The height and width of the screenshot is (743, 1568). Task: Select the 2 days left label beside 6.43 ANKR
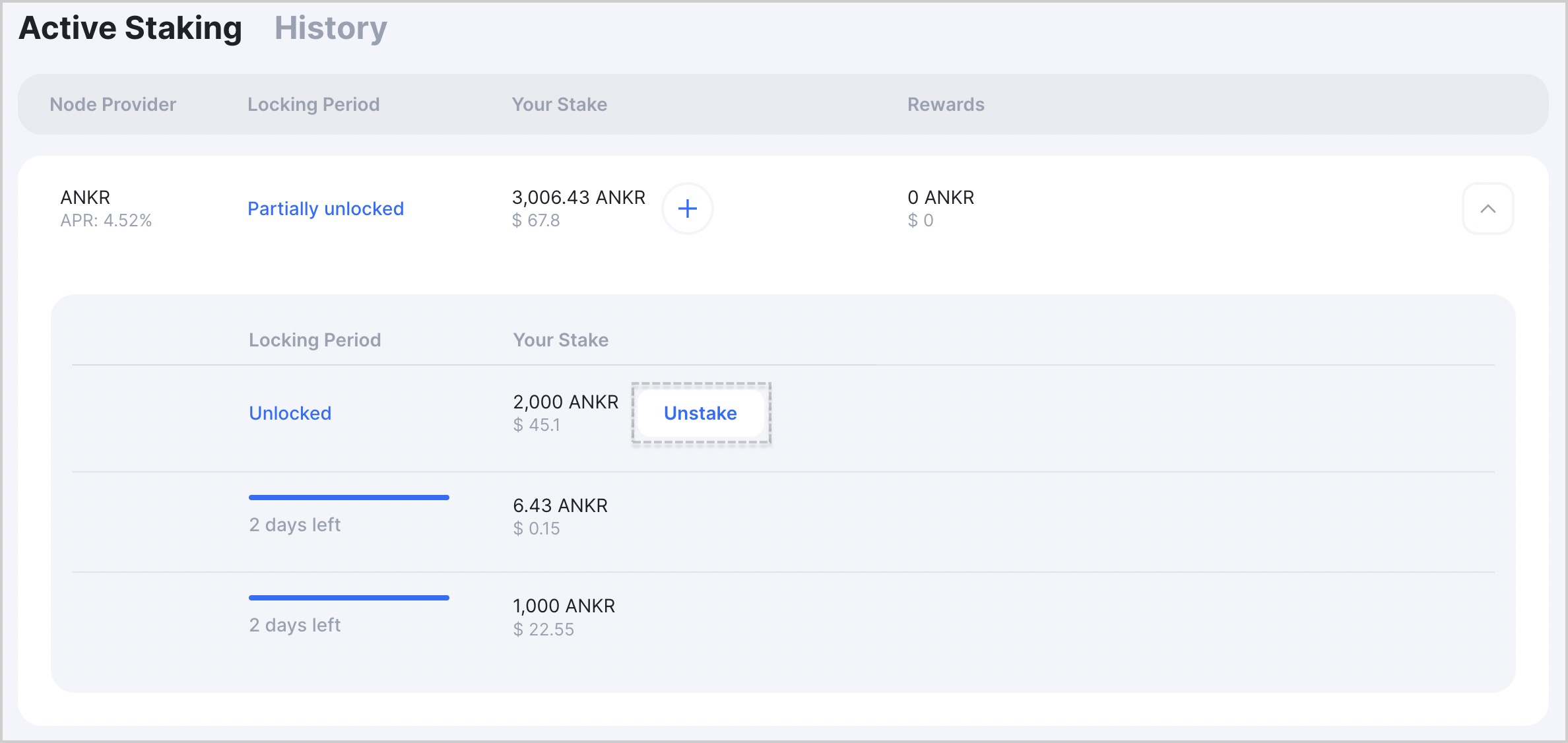click(x=294, y=525)
